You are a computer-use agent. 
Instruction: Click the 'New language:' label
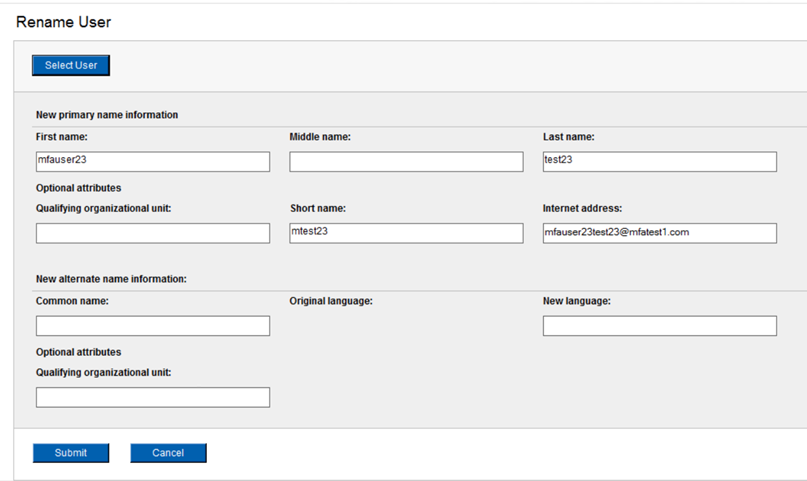[577, 301]
